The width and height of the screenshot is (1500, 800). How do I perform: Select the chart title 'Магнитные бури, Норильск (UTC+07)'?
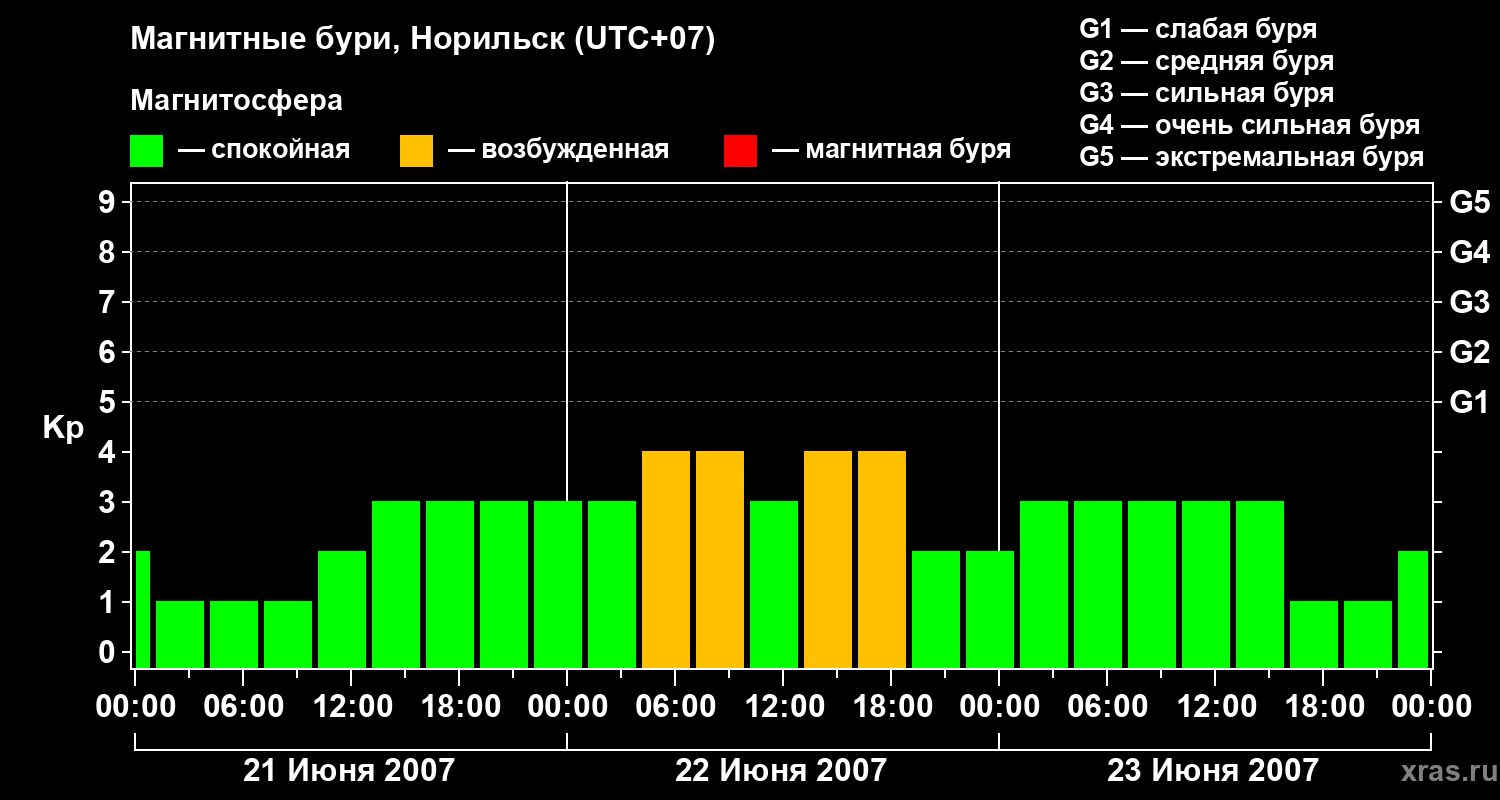pyautogui.click(x=423, y=40)
